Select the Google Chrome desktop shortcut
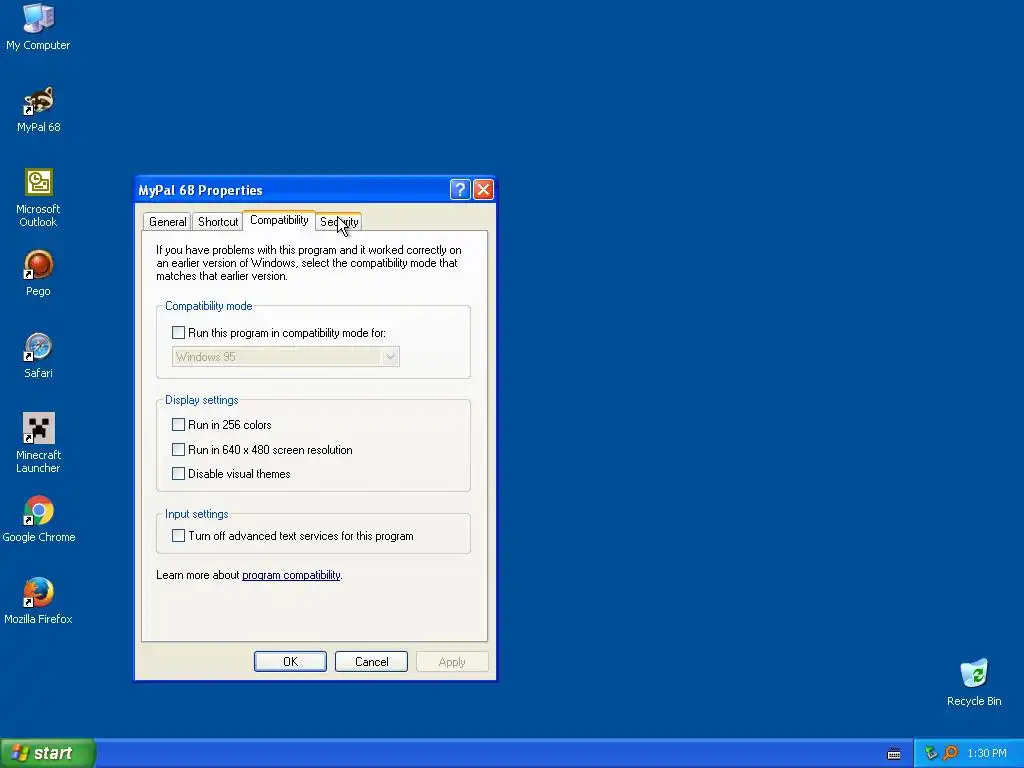 [x=38, y=520]
